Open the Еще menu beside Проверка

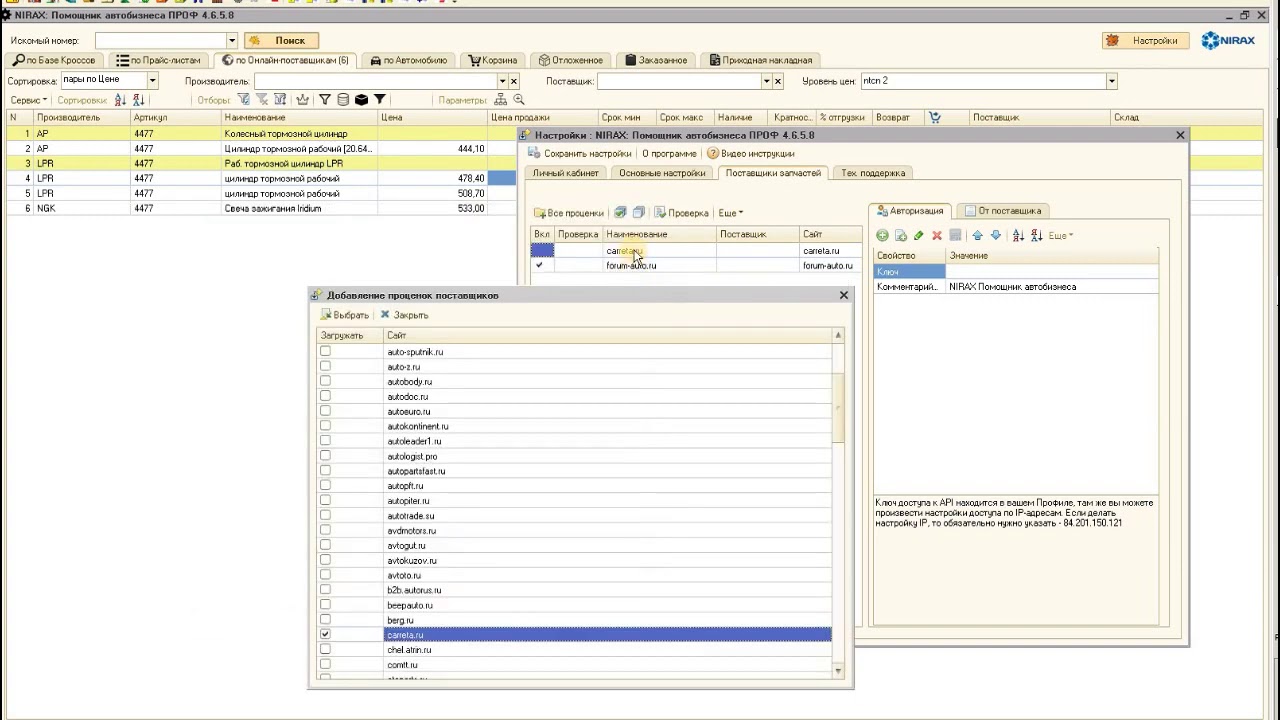coord(730,213)
